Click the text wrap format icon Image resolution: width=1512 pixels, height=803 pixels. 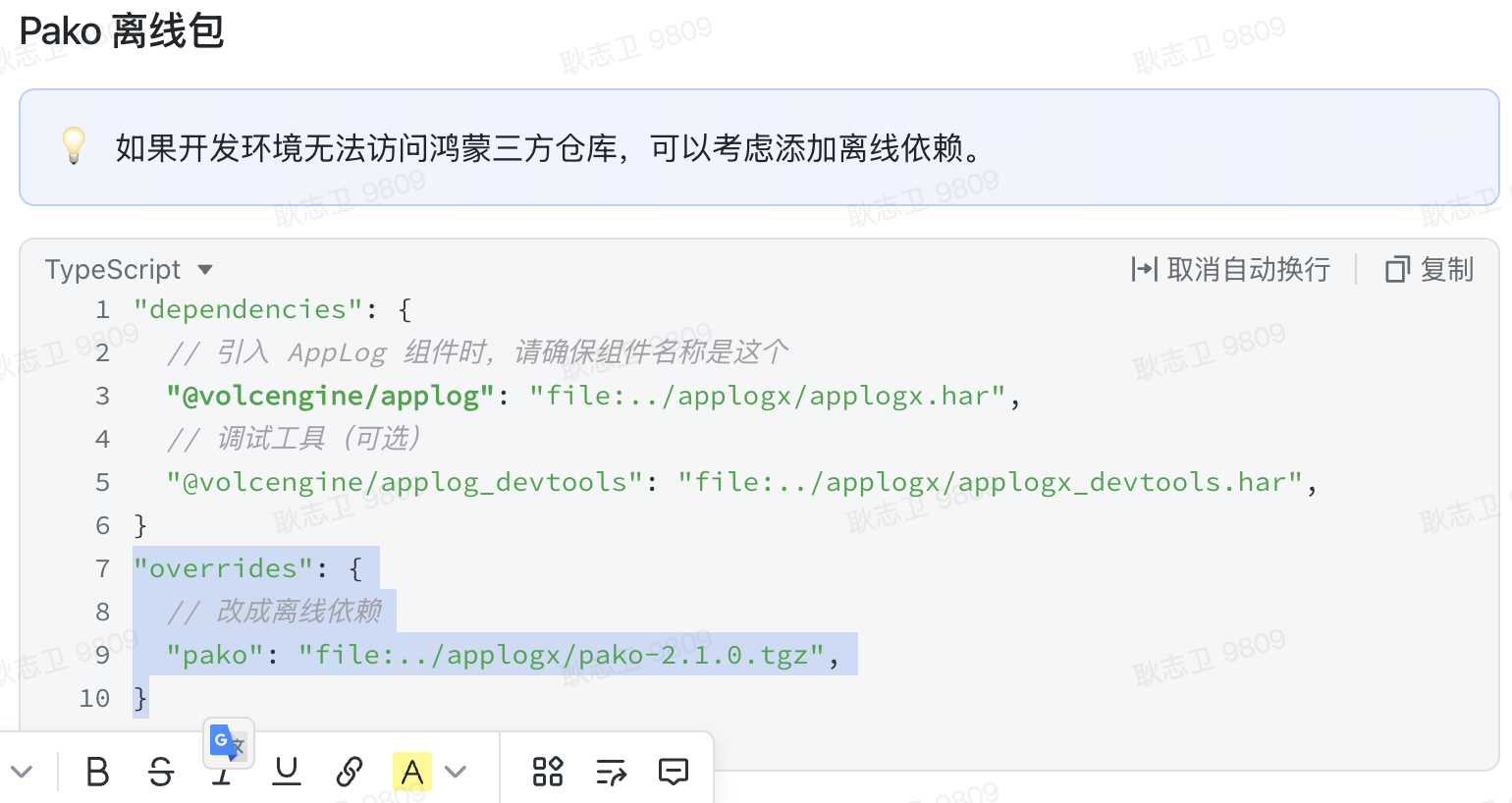(x=611, y=772)
